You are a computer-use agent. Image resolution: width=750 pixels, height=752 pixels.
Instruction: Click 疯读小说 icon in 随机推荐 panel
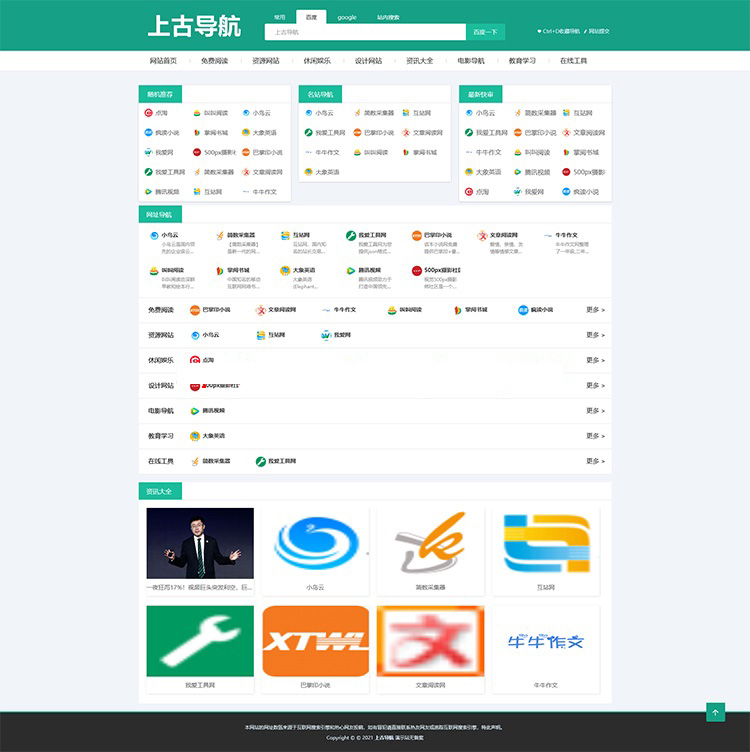[x=148, y=133]
